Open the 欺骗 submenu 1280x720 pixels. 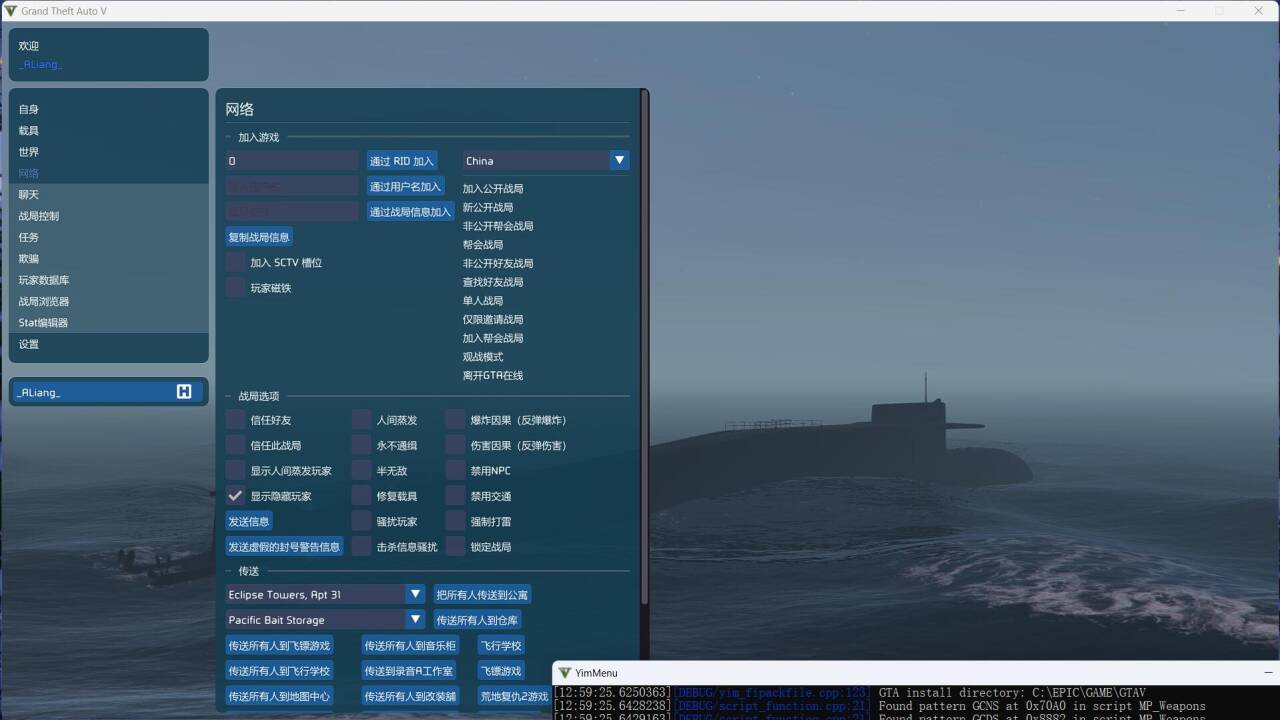click(109, 258)
